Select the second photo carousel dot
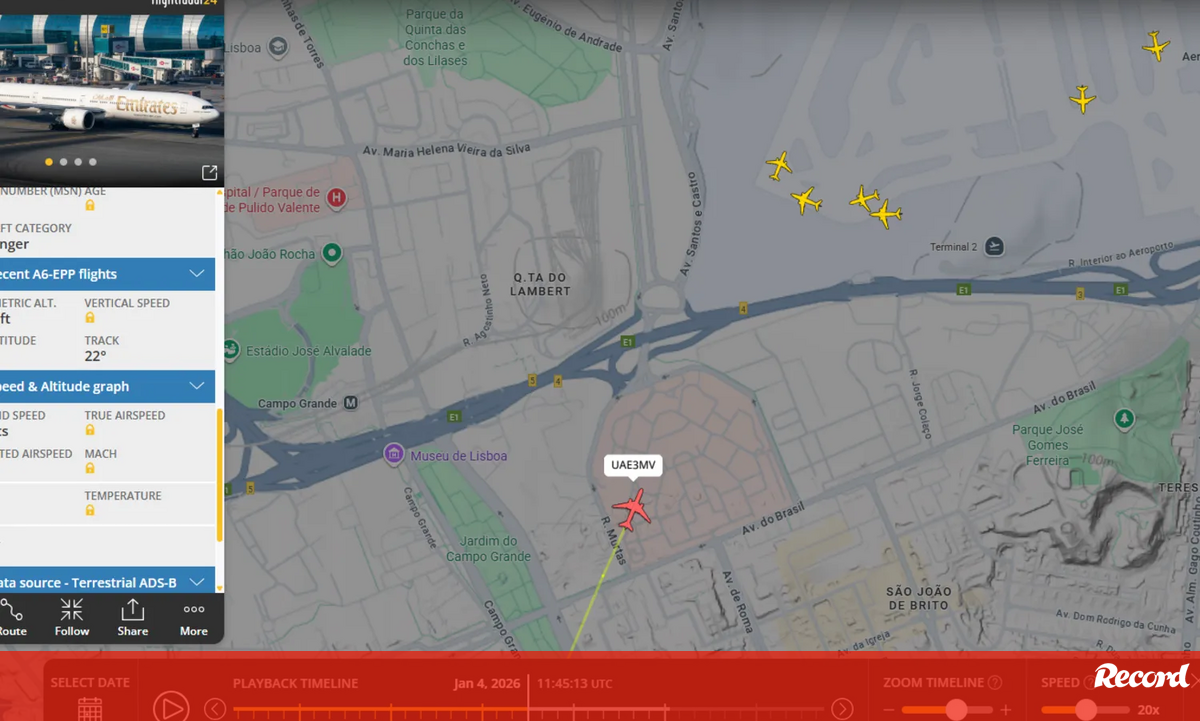This screenshot has width=1200, height=721. pos(64,162)
